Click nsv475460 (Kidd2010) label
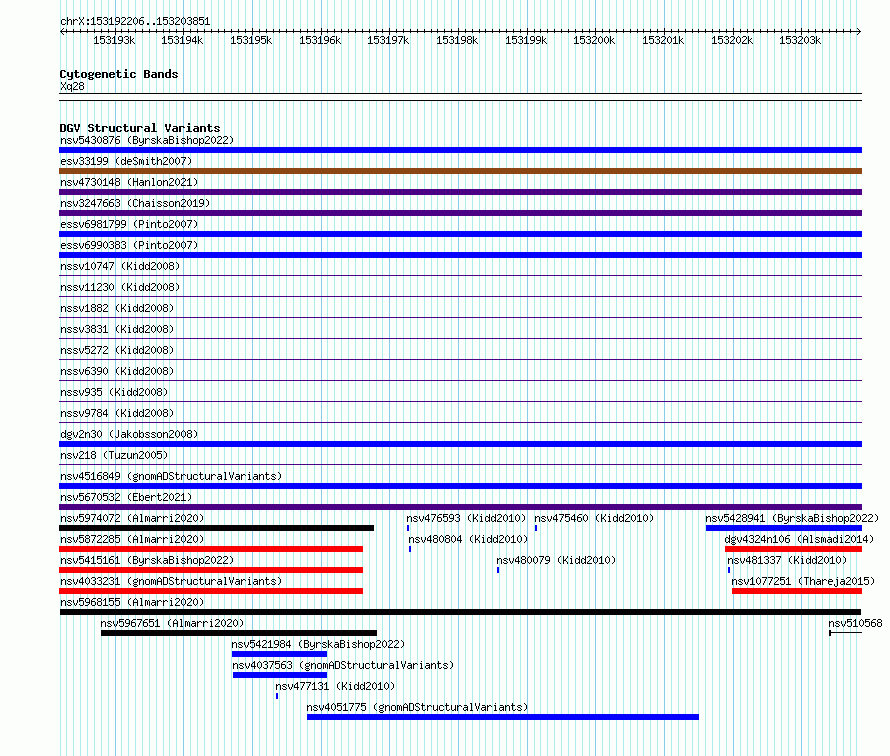The height and width of the screenshot is (756, 890). click(594, 518)
